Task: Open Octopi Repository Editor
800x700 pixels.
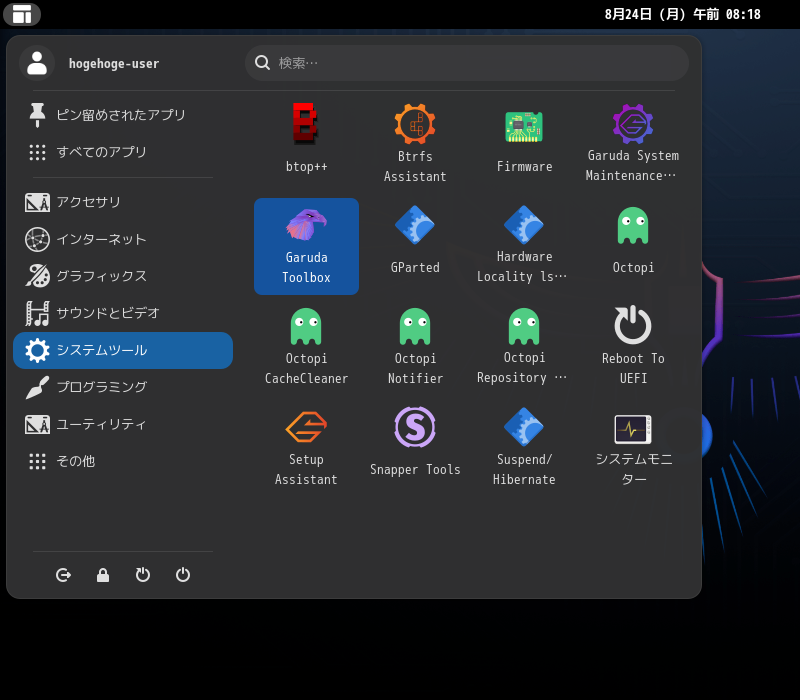Action: (x=524, y=347)
